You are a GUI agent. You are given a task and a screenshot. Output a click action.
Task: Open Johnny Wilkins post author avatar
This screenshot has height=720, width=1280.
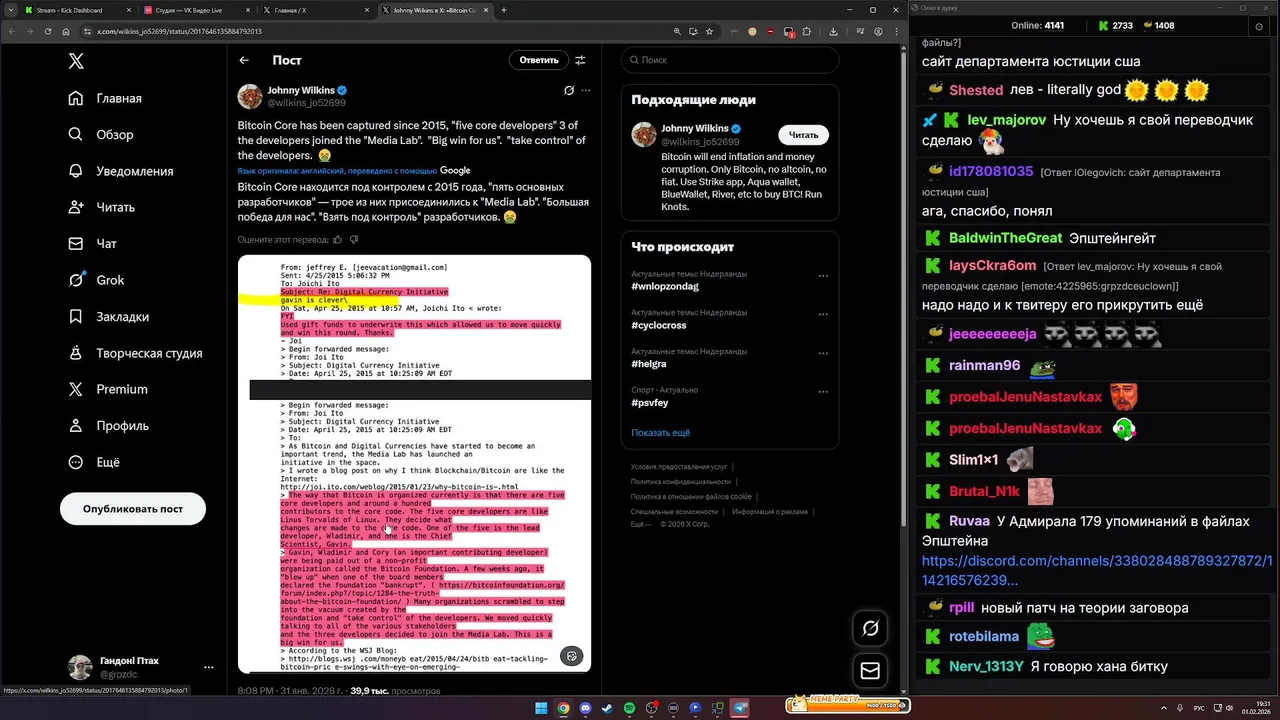(x=250, y=96)
